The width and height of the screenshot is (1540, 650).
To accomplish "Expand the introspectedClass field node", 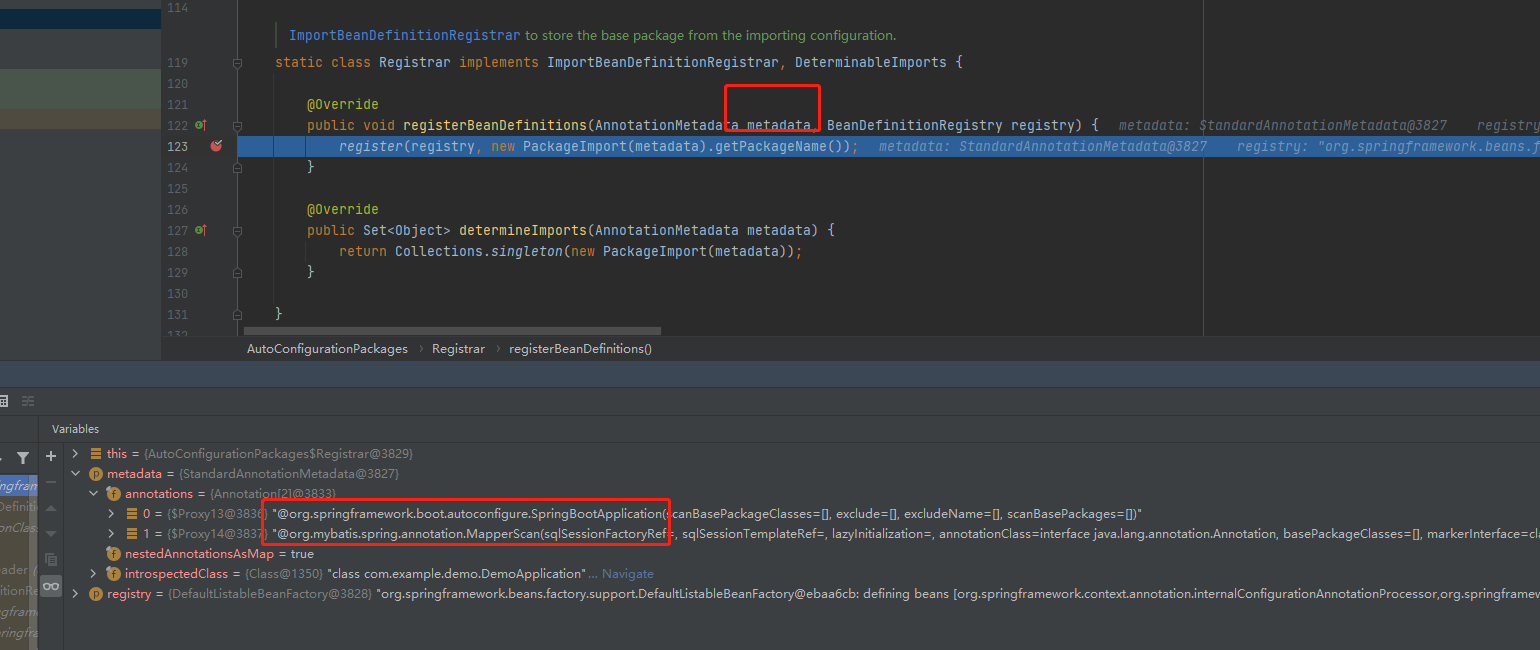I will (93, 574).
